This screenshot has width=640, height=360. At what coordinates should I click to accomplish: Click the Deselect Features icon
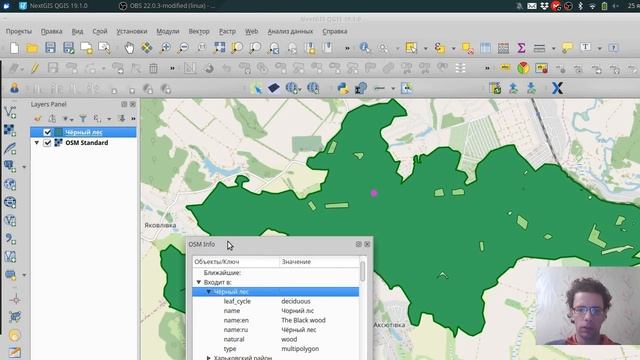[467, 48]
